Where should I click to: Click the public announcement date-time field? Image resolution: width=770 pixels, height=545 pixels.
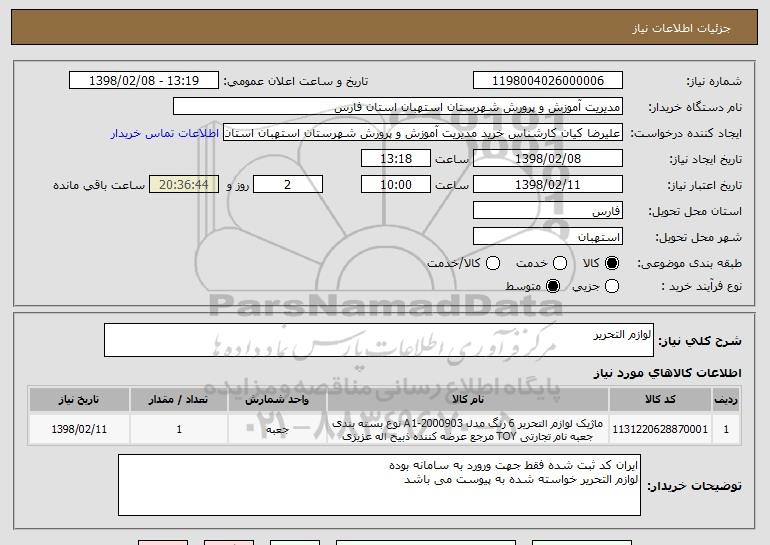tap(144, 81)
